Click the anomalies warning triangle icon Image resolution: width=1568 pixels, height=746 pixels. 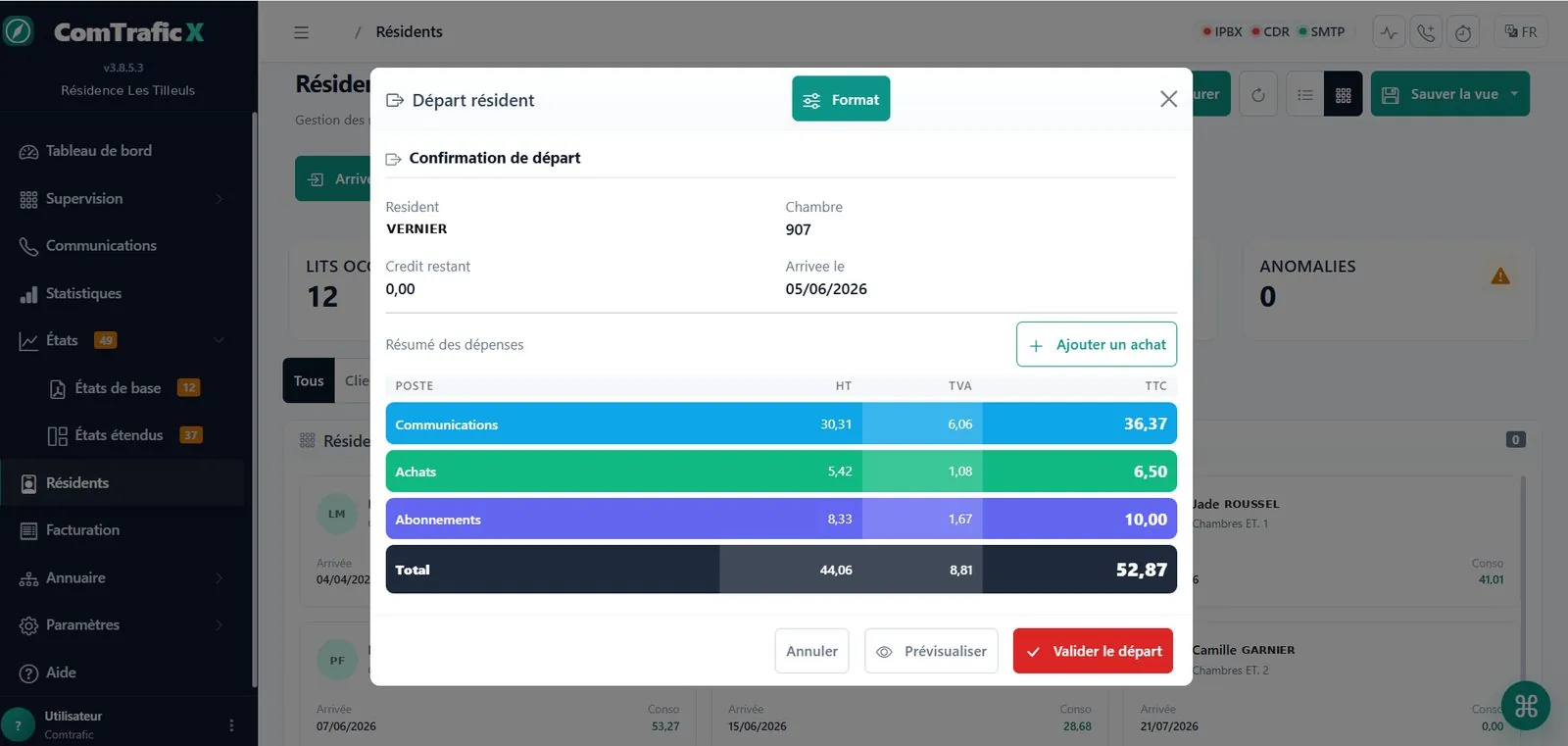pyautogui.click(x=1500, y=276)
